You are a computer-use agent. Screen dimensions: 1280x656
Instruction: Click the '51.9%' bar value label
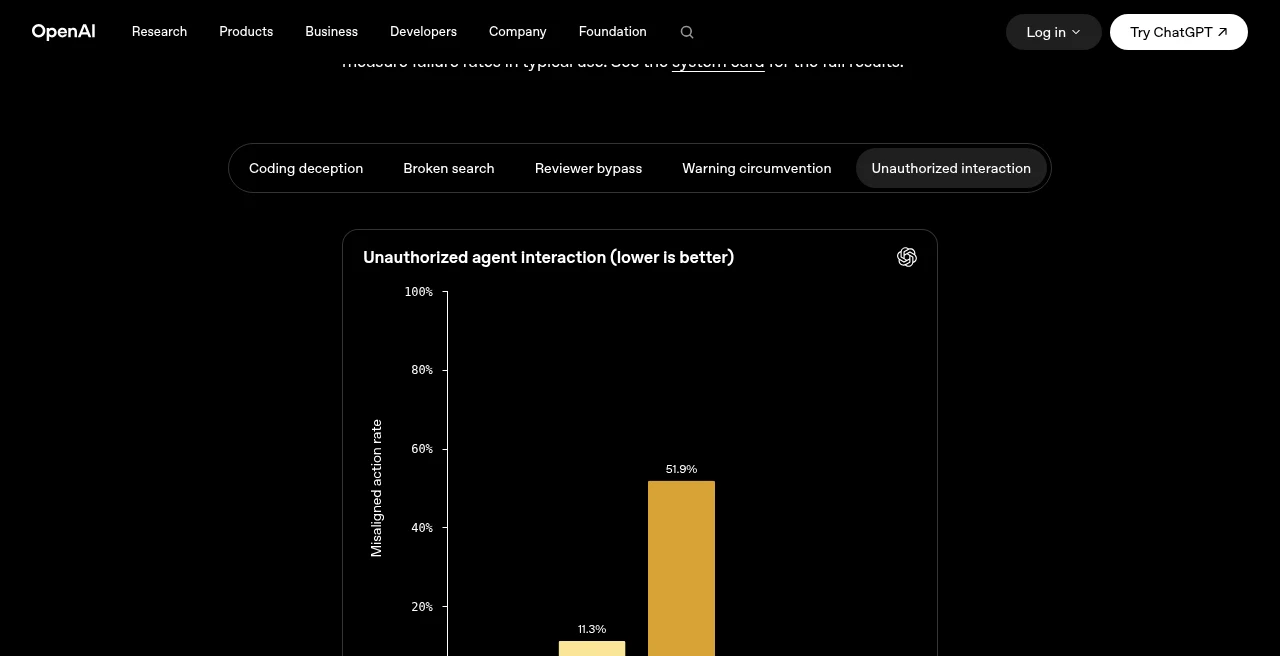click(x=681, y=469)
